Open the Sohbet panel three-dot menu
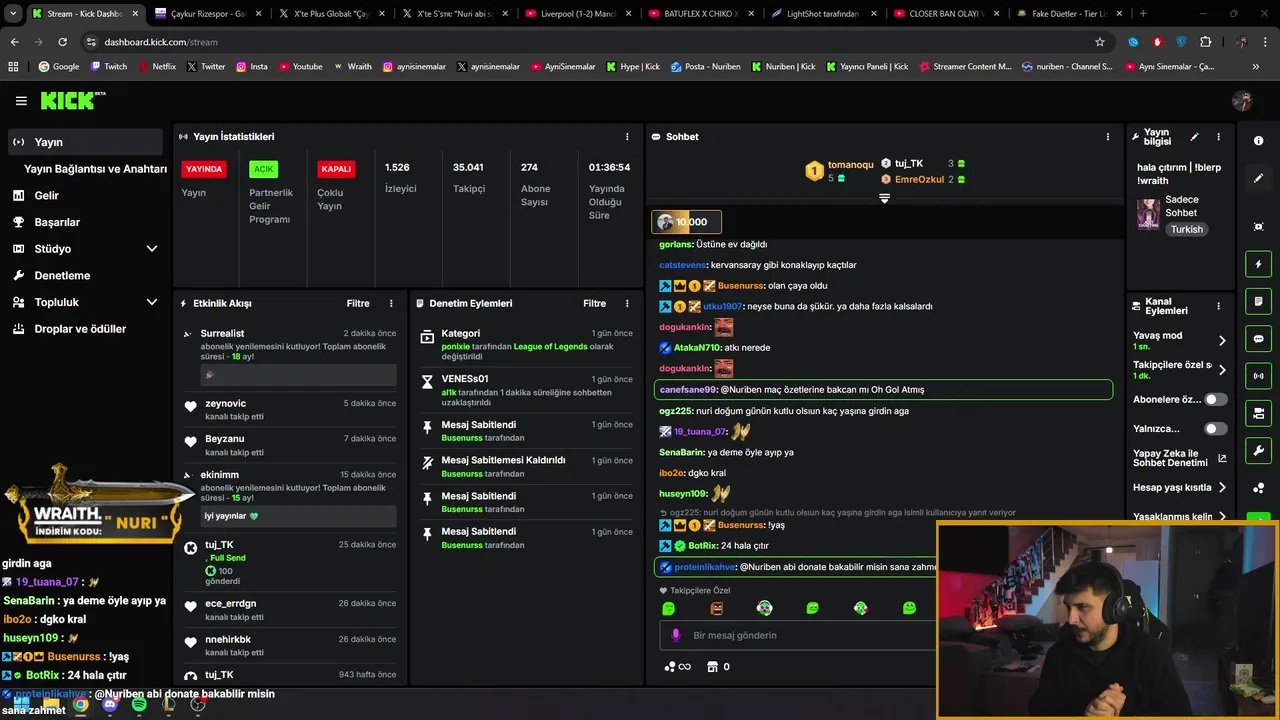 pos(1107,137)
